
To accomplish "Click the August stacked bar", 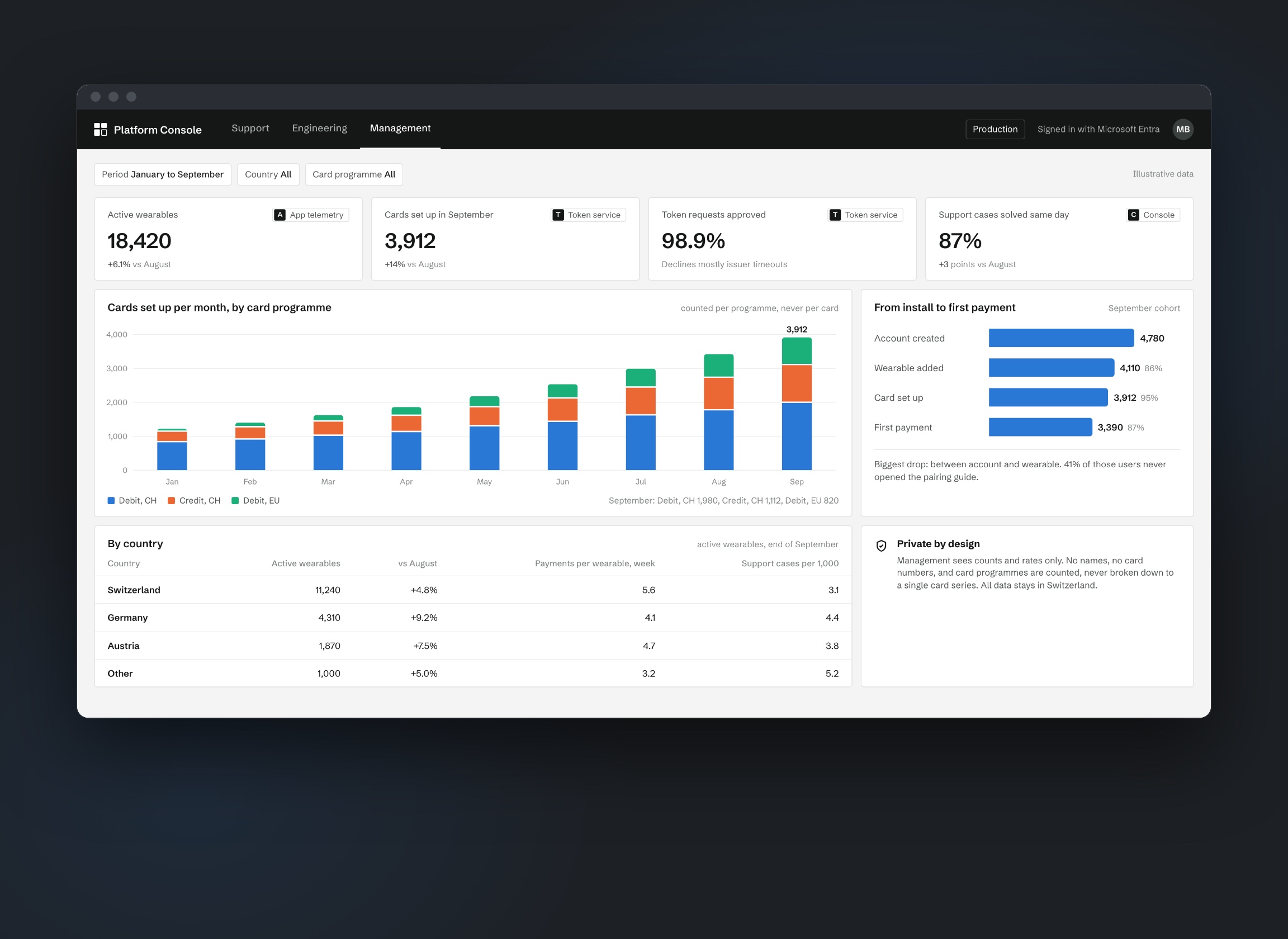I will tap(718, 412).
